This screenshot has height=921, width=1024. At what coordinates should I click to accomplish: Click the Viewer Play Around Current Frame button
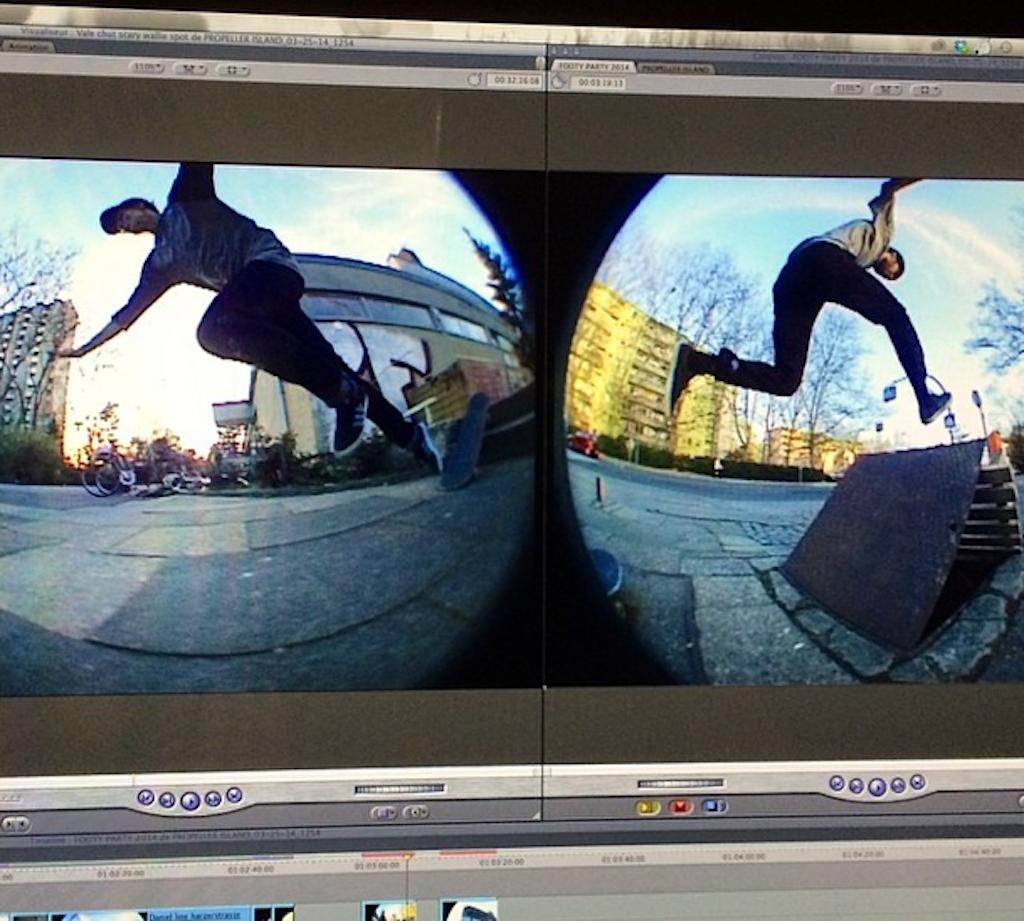(212, 798)
